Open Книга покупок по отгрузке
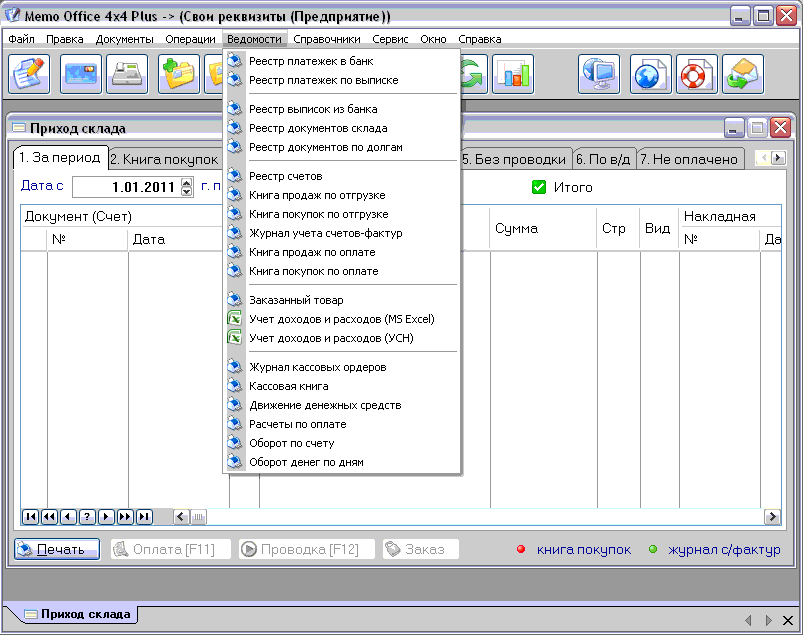Image resolution: width=803 pixels, height=635 pixels. coord(342,214)
